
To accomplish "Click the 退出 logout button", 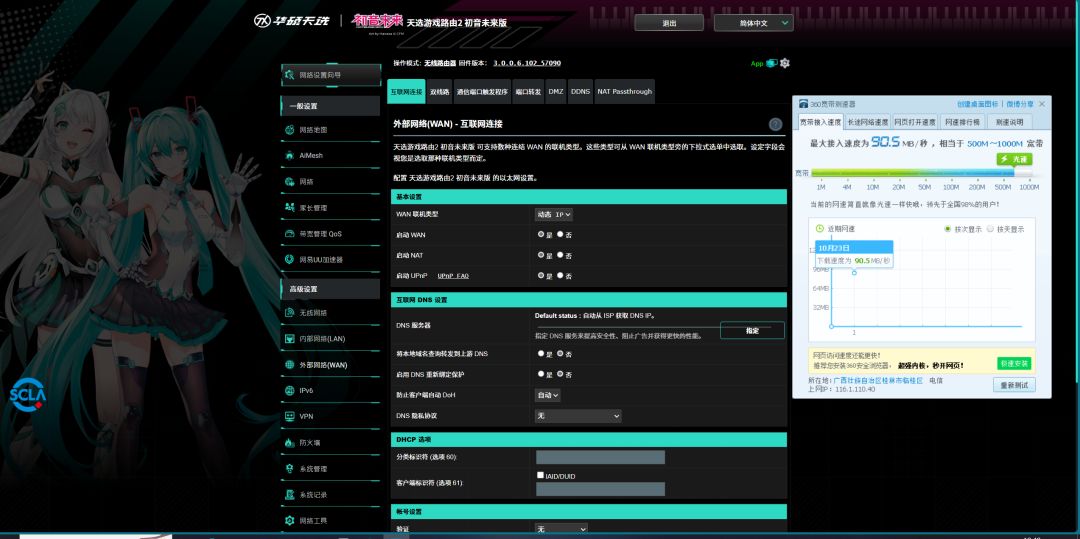I will point(669,23).
